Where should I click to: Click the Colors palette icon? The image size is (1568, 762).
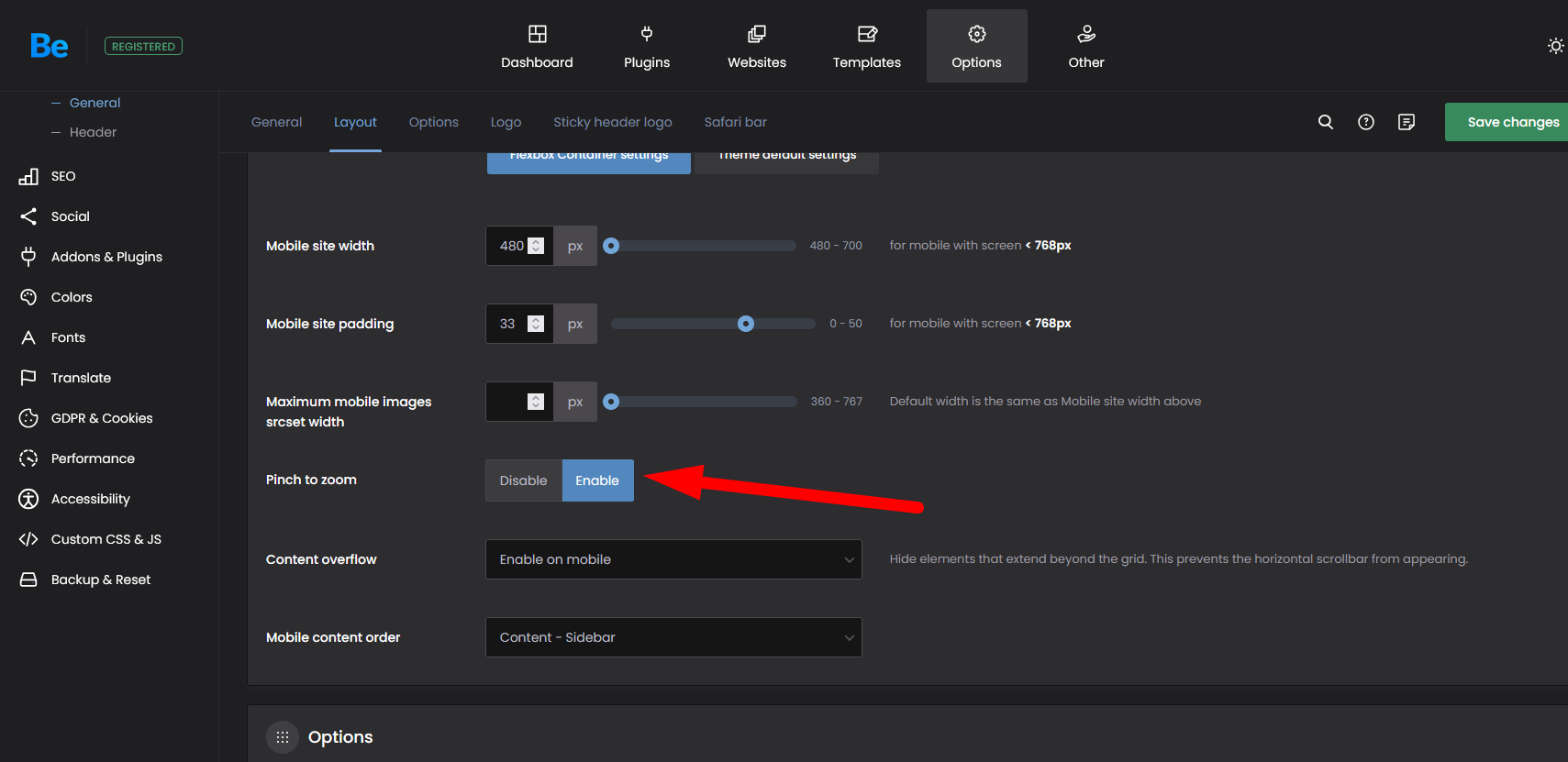click(x=28, y=297)
